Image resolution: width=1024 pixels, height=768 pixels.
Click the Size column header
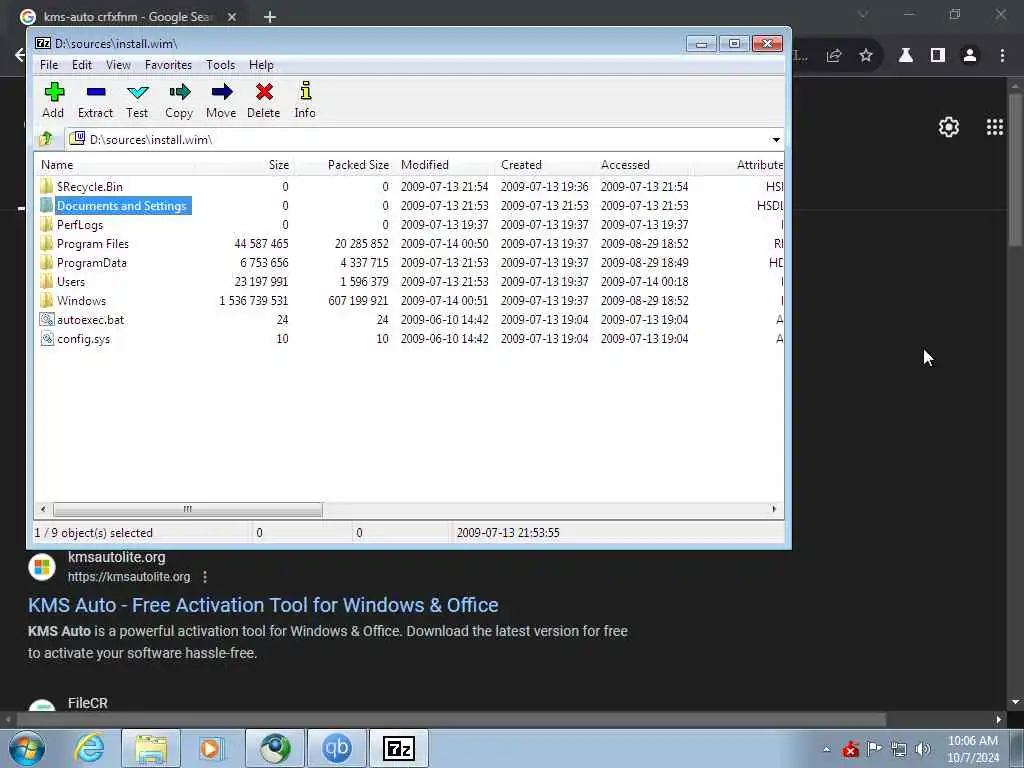244,165
